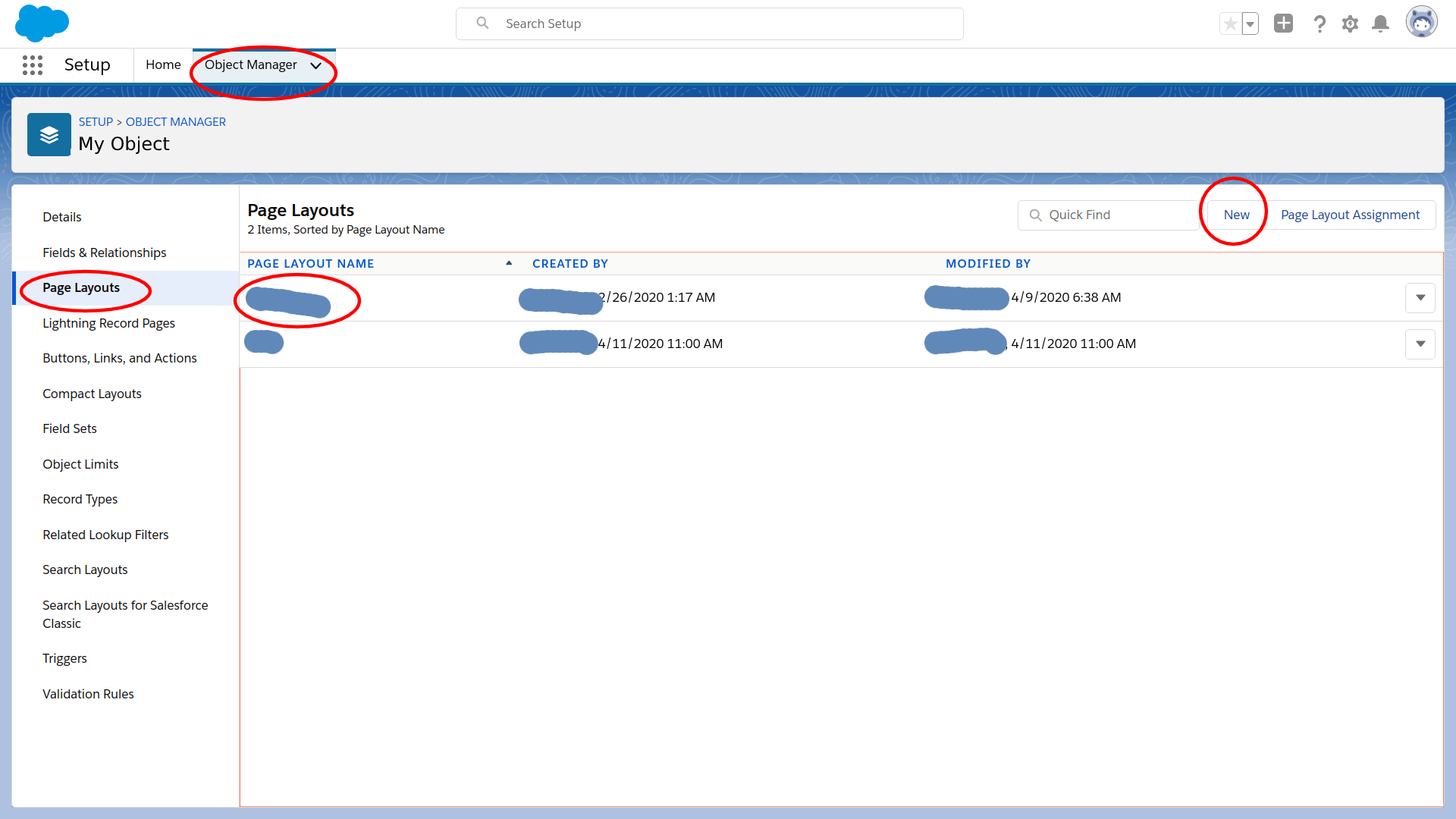This screenshot has height=819, width=1456.
Task: Open the notifications bell
Action: pos(1381,24)
